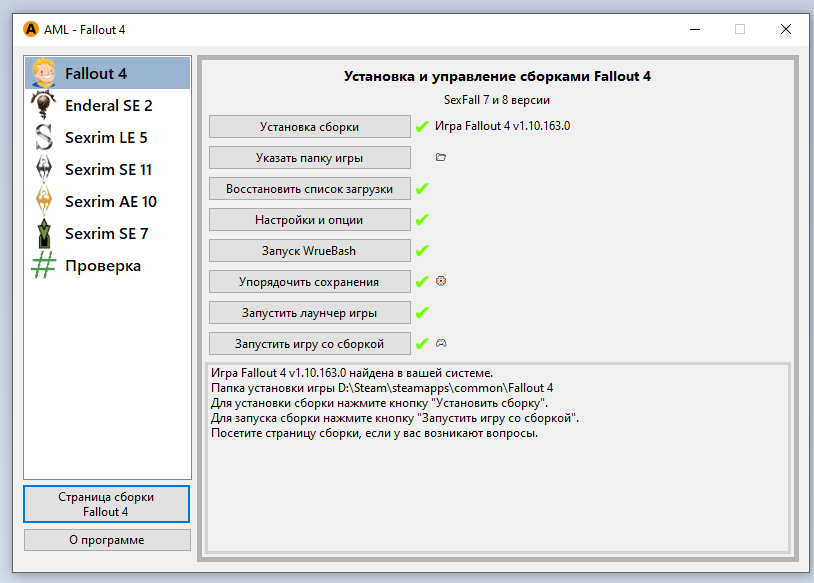Open Настройки и опции

tap(309, 220)
